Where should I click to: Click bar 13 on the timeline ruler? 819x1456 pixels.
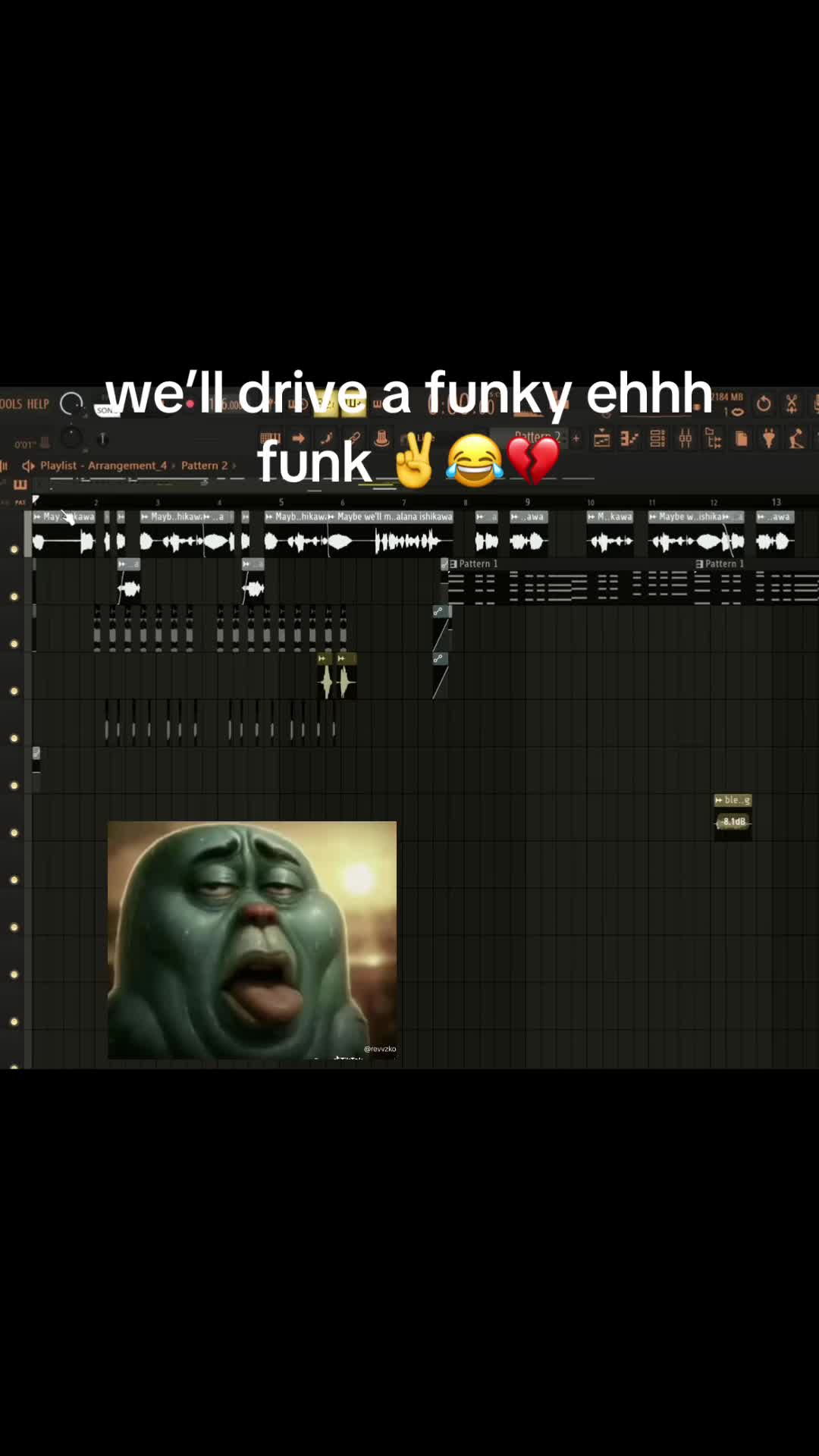(x=776, y=502)
